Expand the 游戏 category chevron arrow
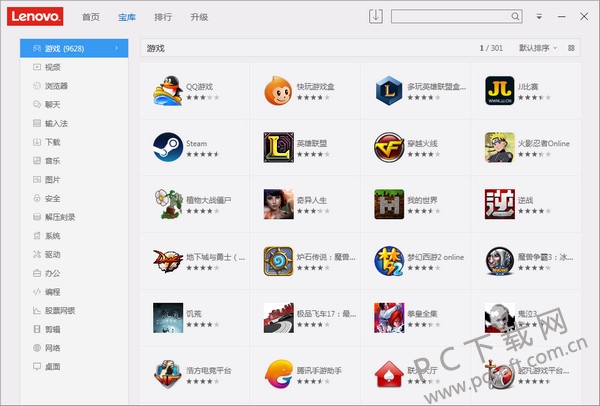The image size is (600, 406). 116,48
